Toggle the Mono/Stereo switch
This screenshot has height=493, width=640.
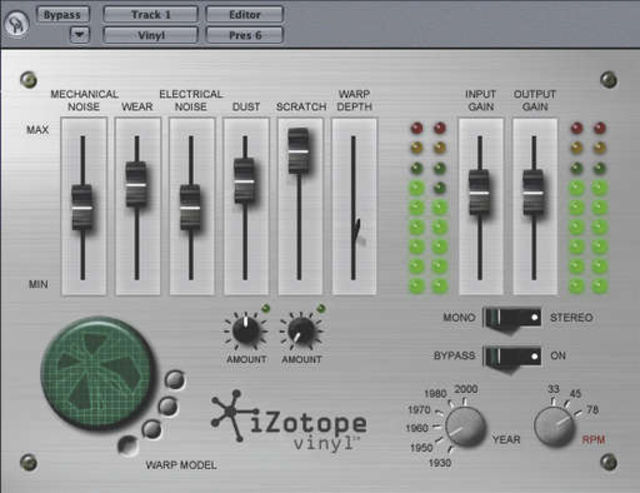[512, 318]
